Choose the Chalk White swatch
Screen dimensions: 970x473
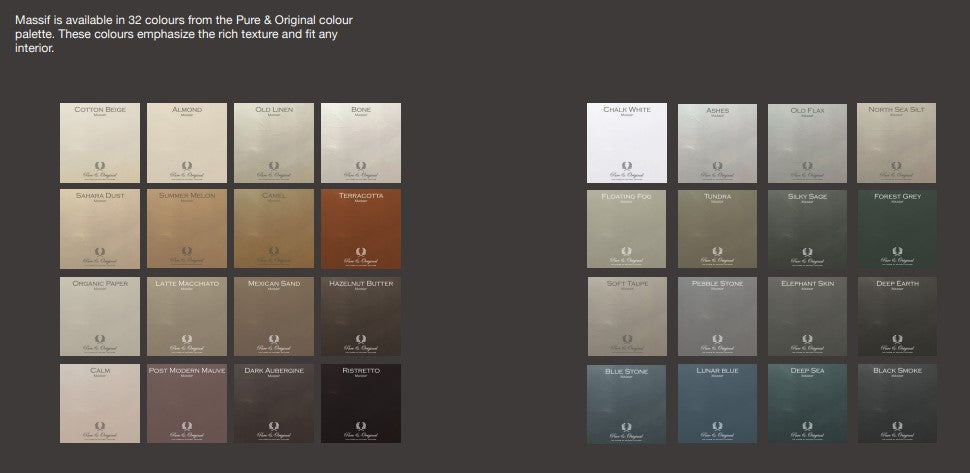626,142
